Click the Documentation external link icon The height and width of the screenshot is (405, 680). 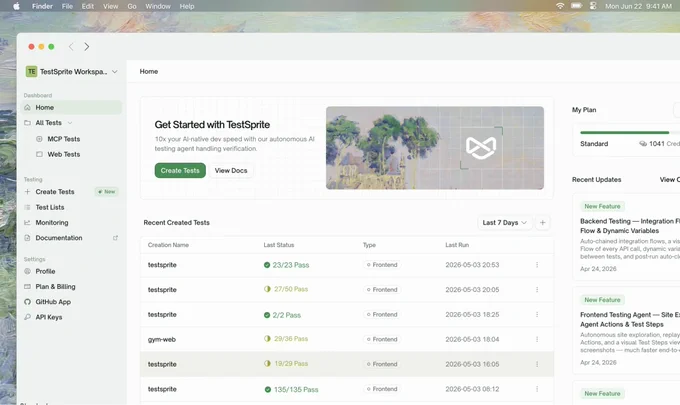pos(115,238)
